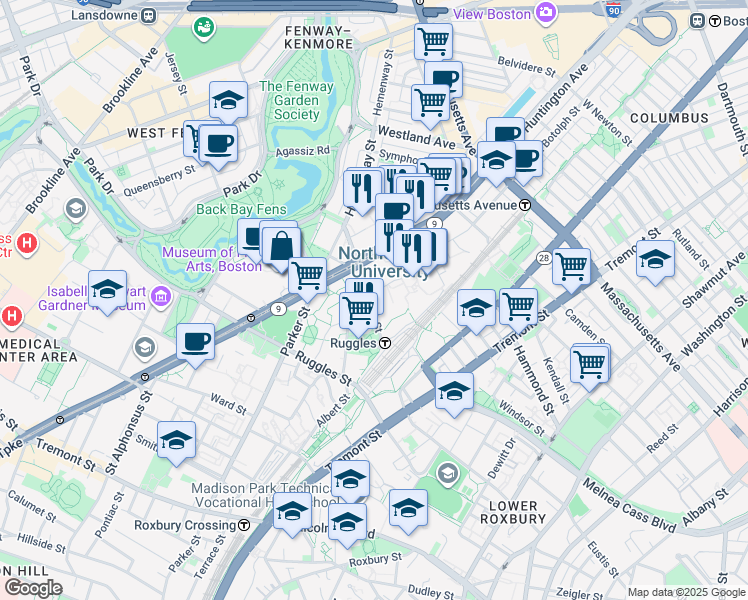Click the graduation cap marker near Smith St
748x600 pixels.
[x=177, y=441]
